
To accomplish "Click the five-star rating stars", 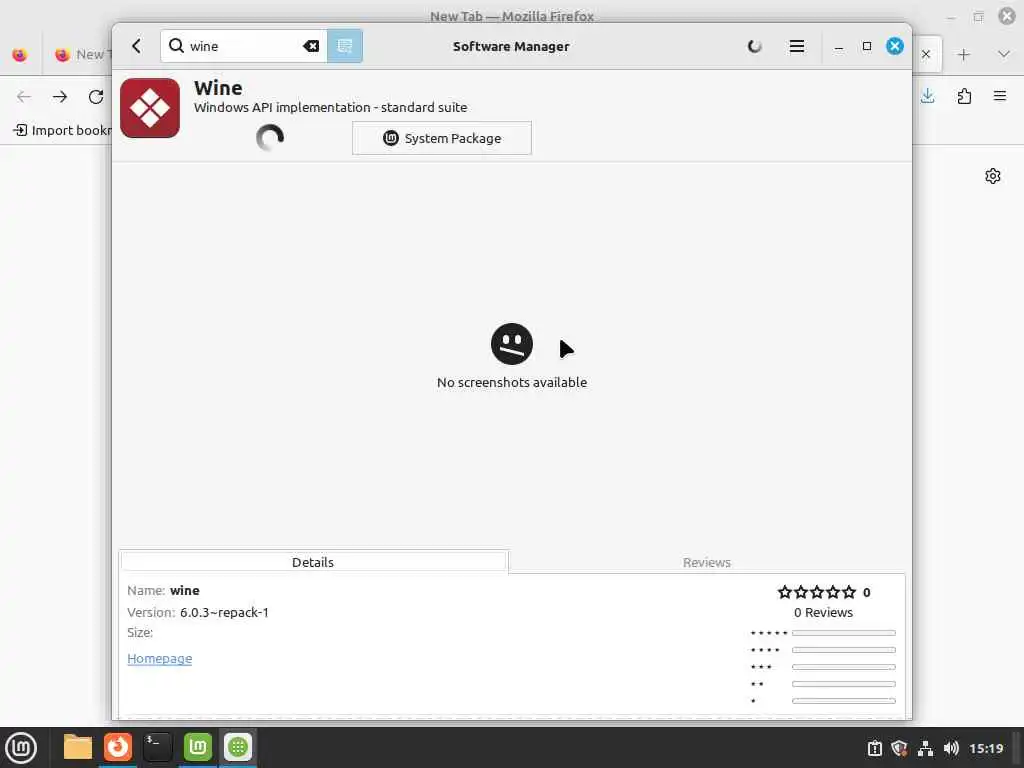I will [816, 592].
